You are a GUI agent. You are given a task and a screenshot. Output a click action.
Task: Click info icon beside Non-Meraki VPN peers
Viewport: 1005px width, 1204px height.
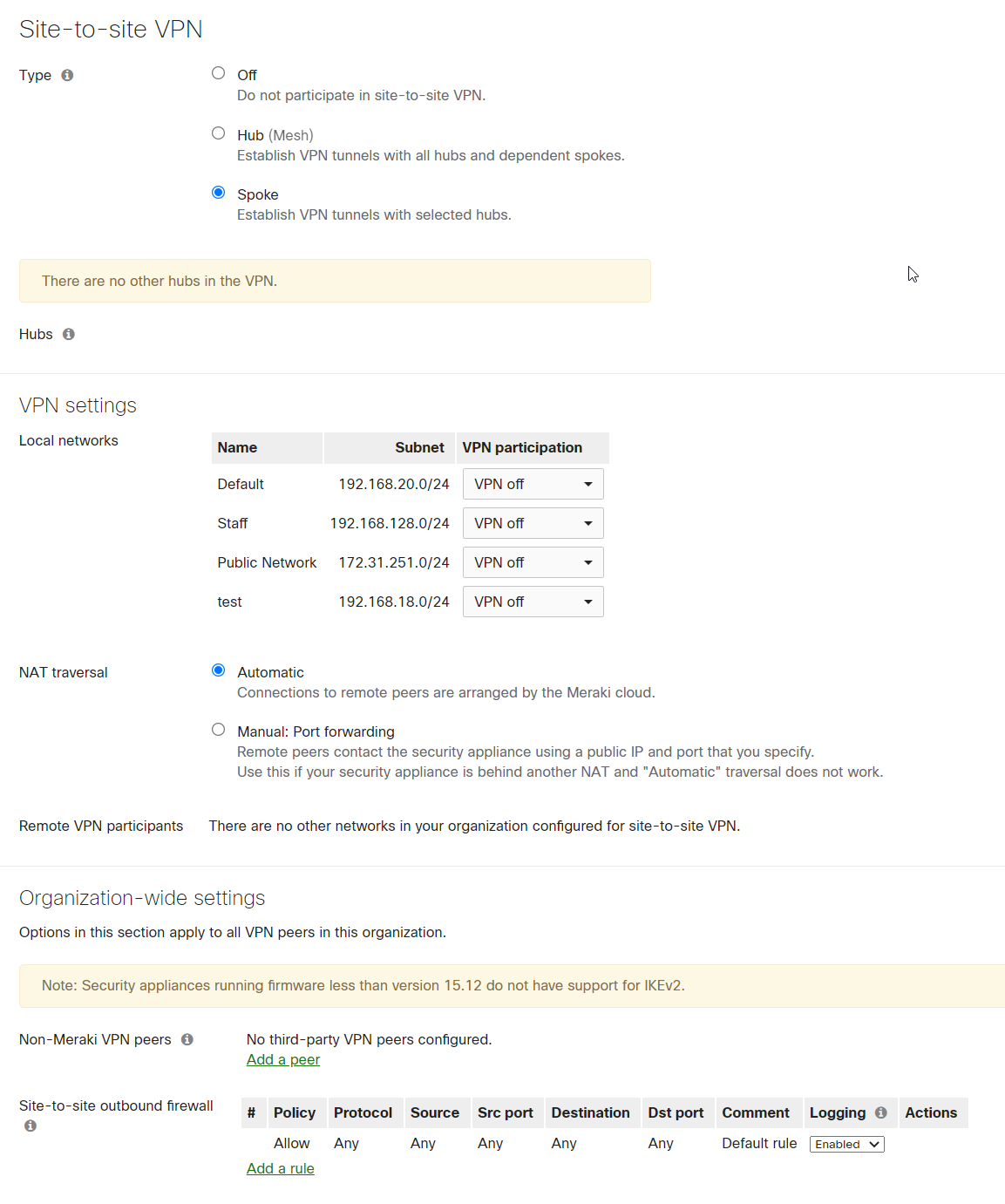(187, 1039)
